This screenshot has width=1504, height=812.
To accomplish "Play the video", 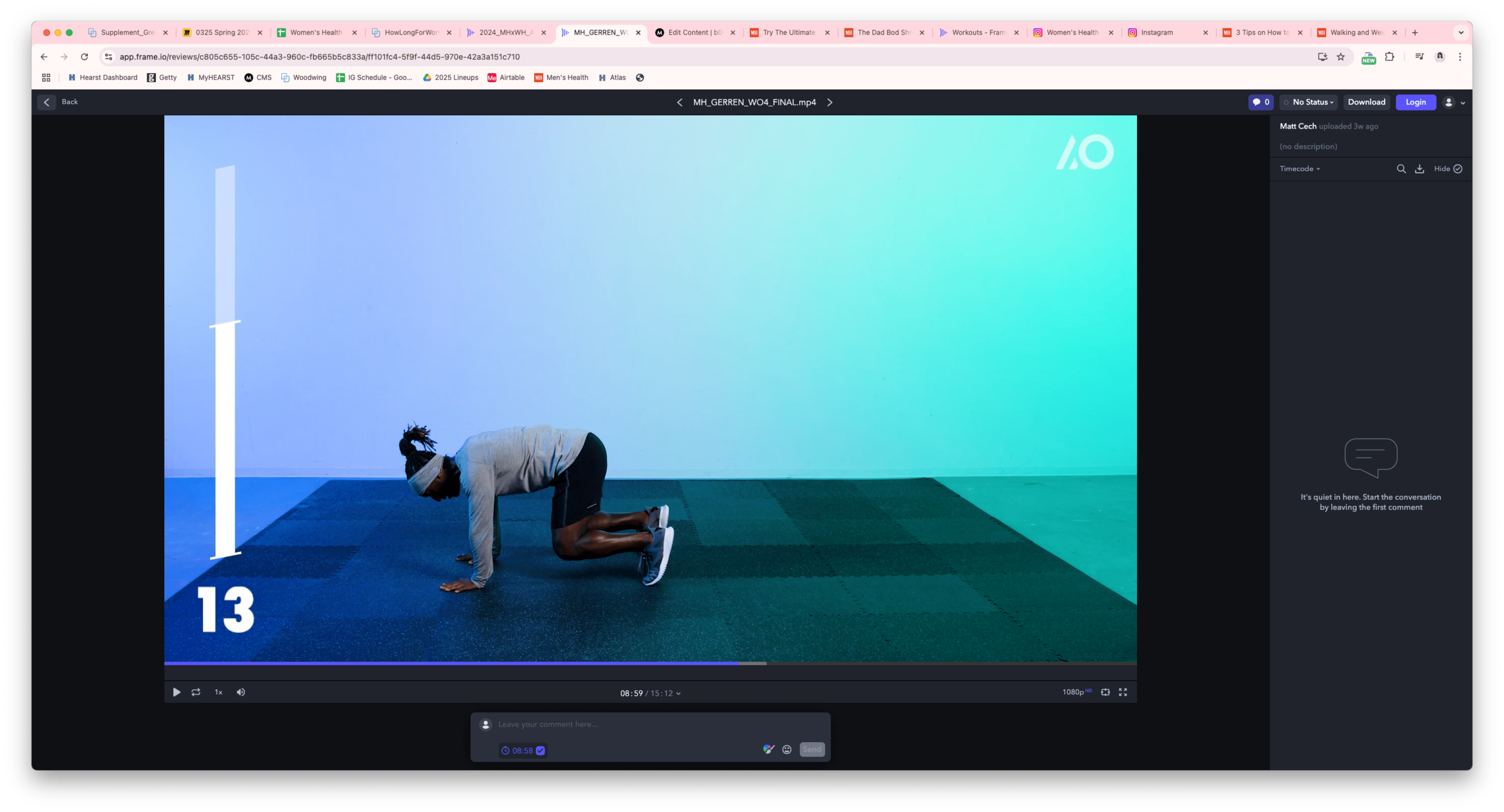I will (176, 692).
